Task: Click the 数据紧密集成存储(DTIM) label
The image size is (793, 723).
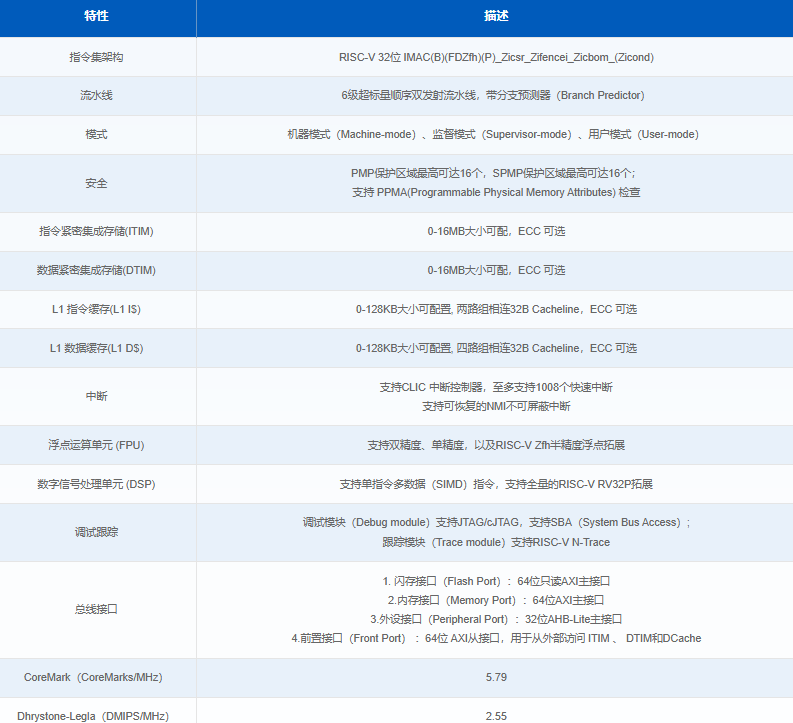Action: coord(97,270)
